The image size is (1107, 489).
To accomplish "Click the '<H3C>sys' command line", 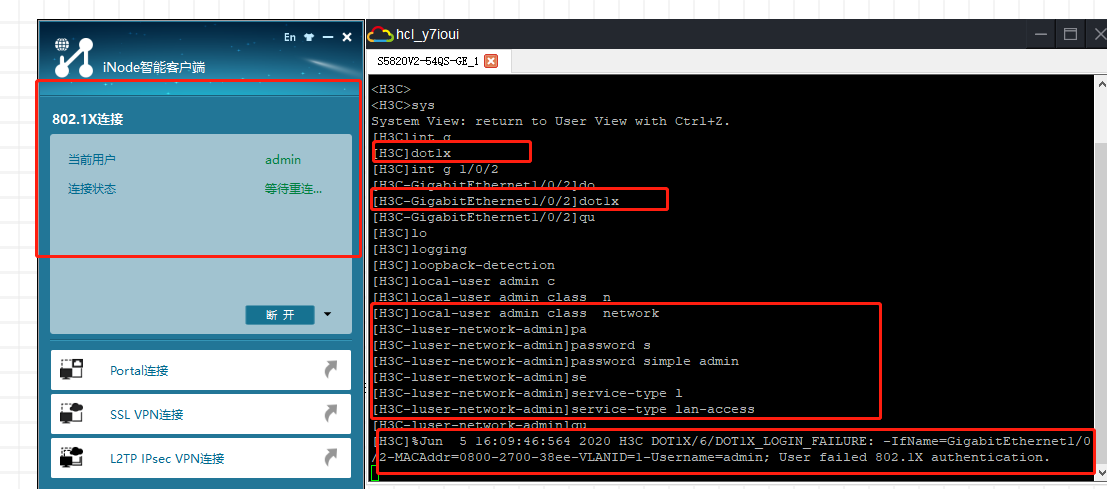I will pos(403,105).
